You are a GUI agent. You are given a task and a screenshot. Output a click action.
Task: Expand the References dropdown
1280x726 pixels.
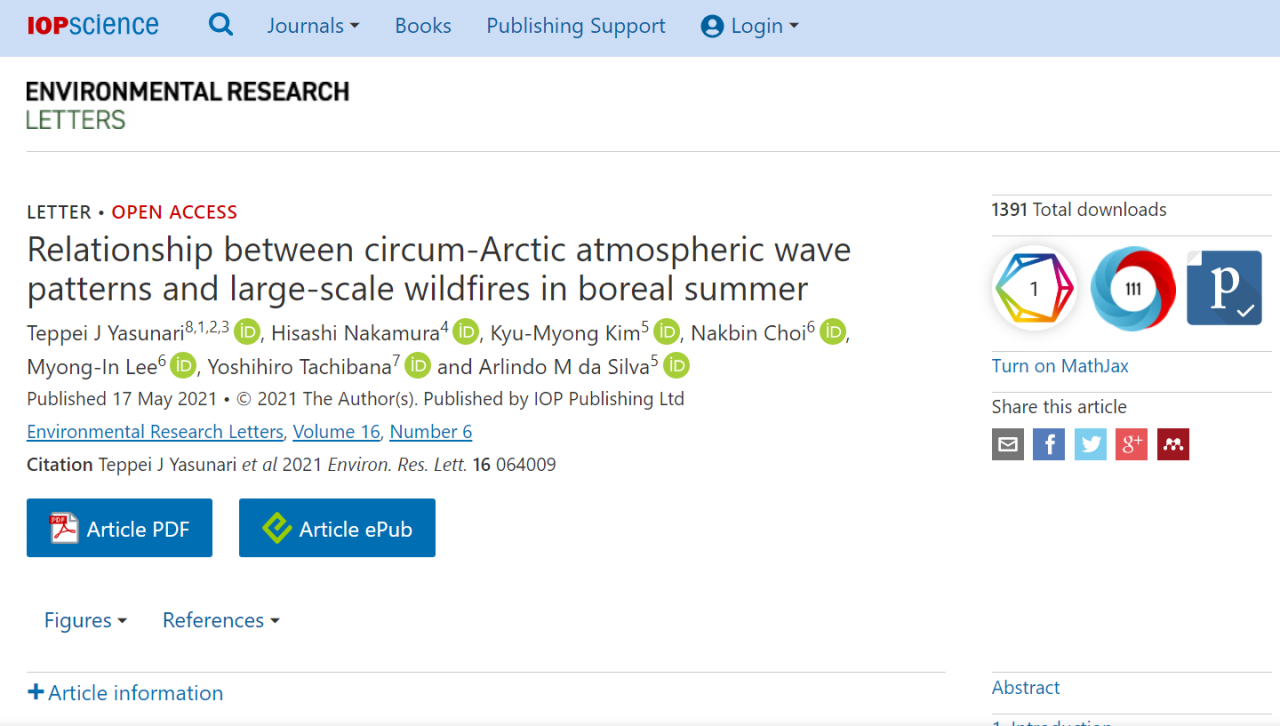221,620
